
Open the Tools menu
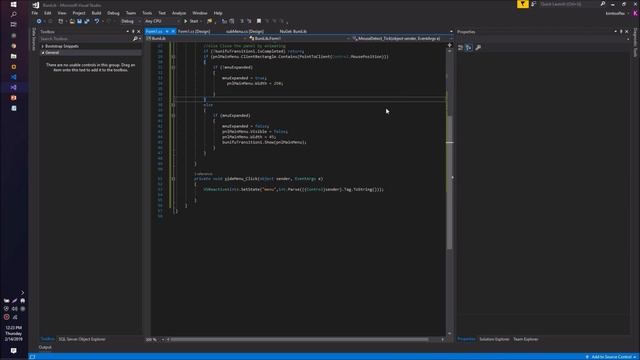click(x=147, y=13)
